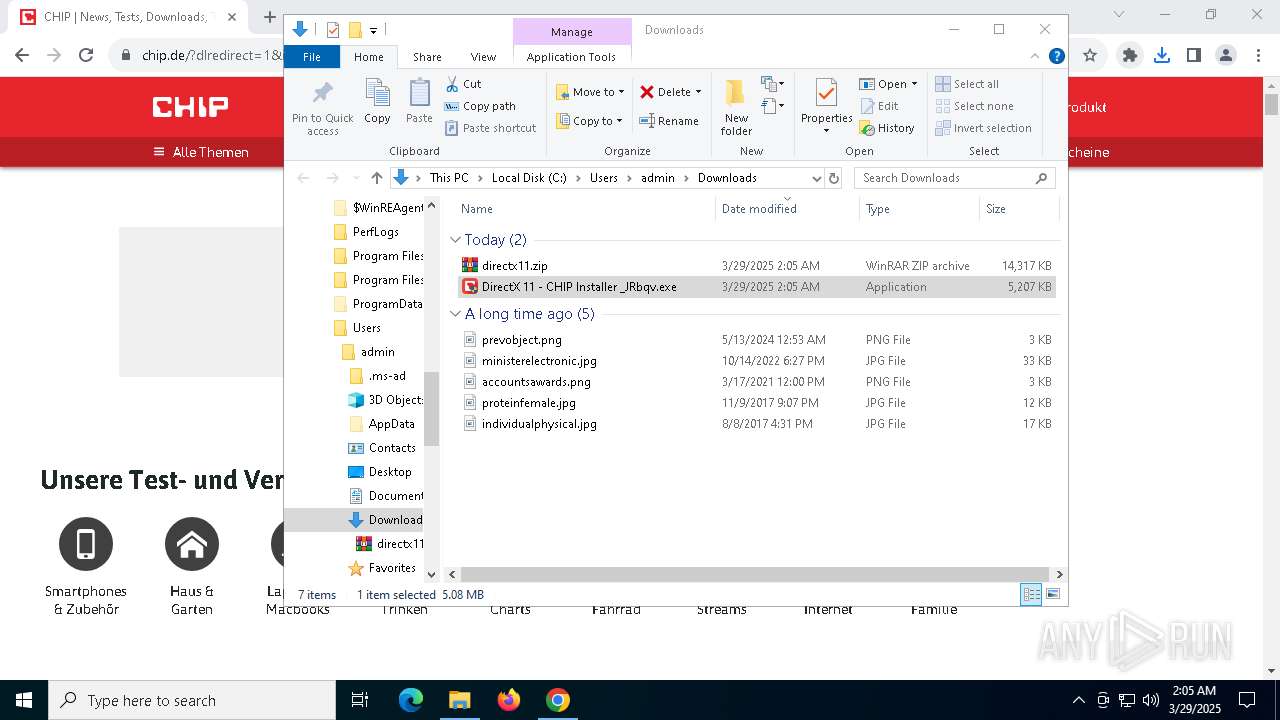Open Haus & Garten on CHIP page
The image size is (1280, 720).
[x=192, y=567]
